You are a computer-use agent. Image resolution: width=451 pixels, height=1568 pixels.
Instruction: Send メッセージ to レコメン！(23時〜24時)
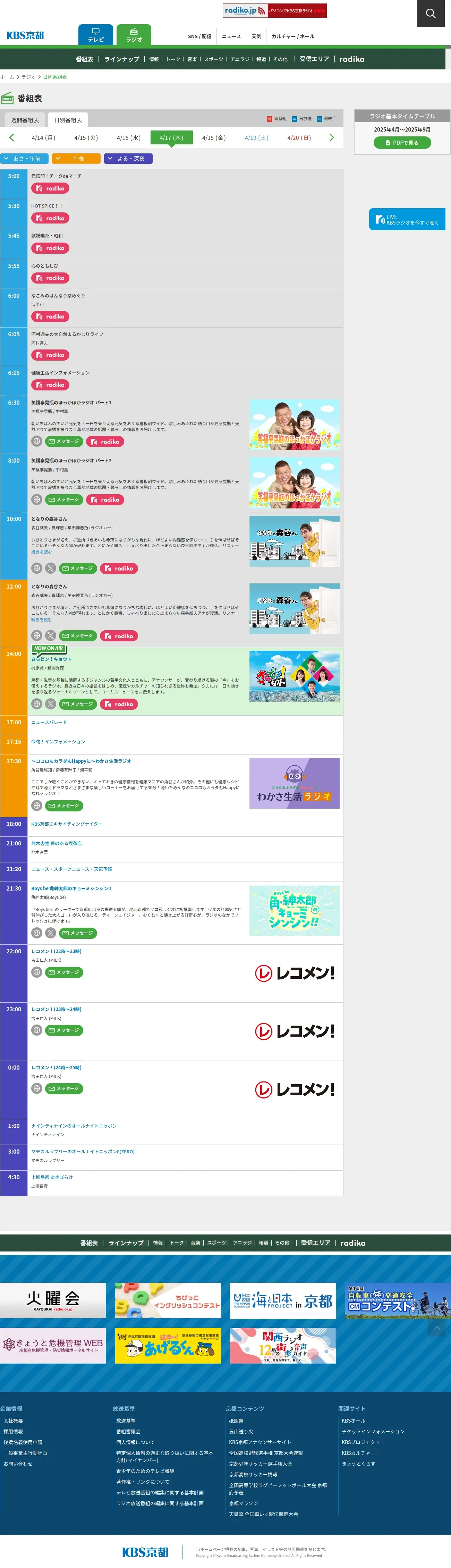click(64, 1030)
